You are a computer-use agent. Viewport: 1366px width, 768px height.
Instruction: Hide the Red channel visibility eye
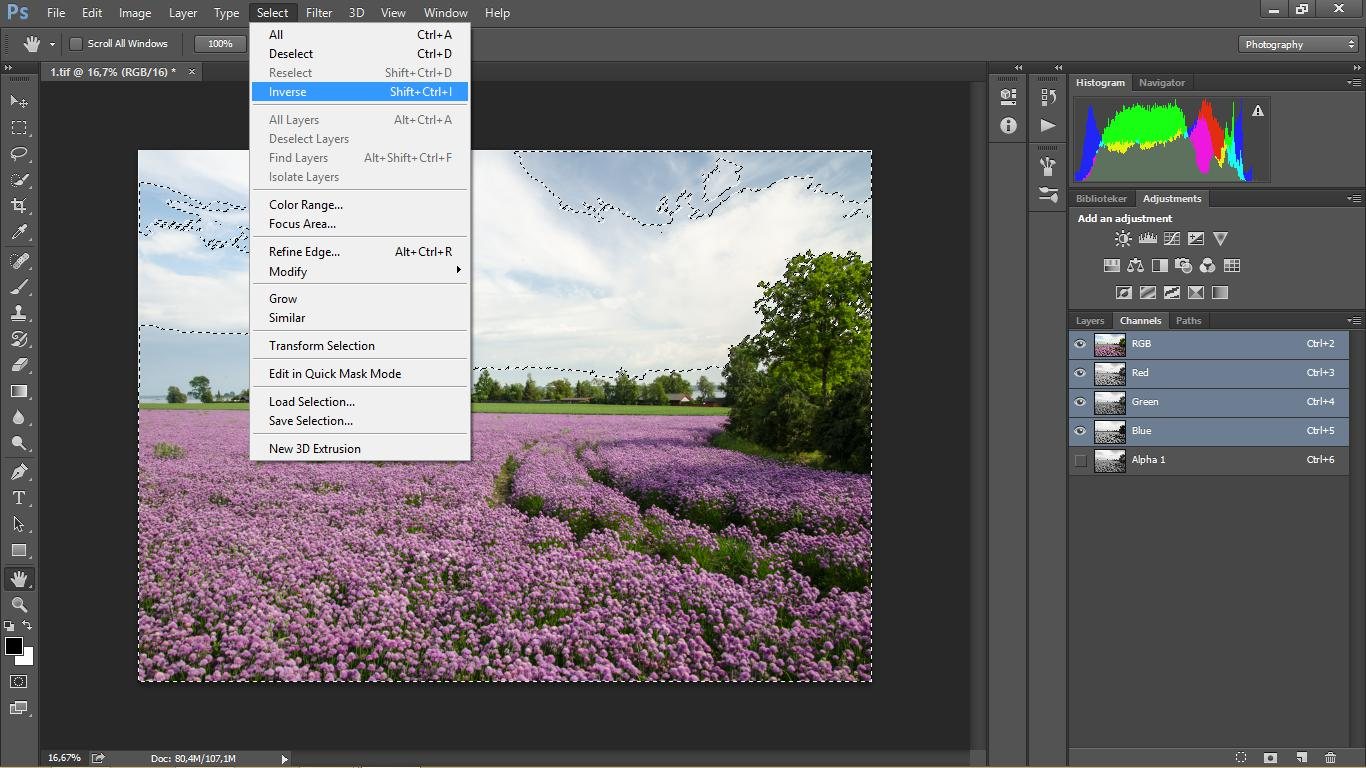[1080, 373]
